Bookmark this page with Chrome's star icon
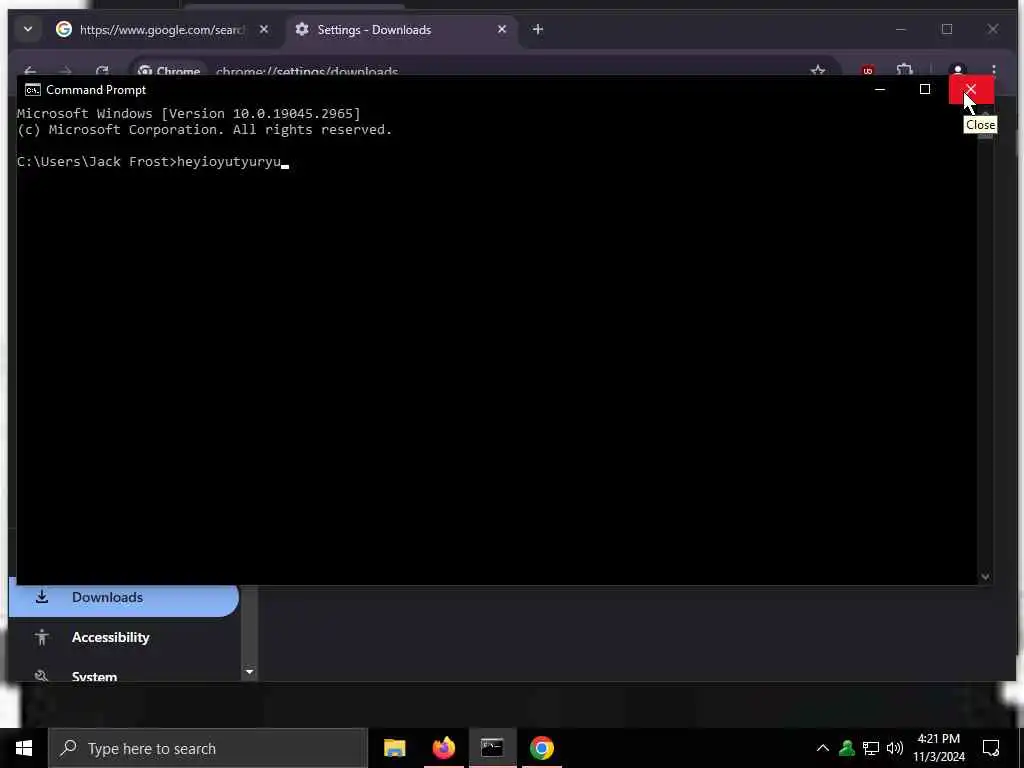 click(818, 71)
